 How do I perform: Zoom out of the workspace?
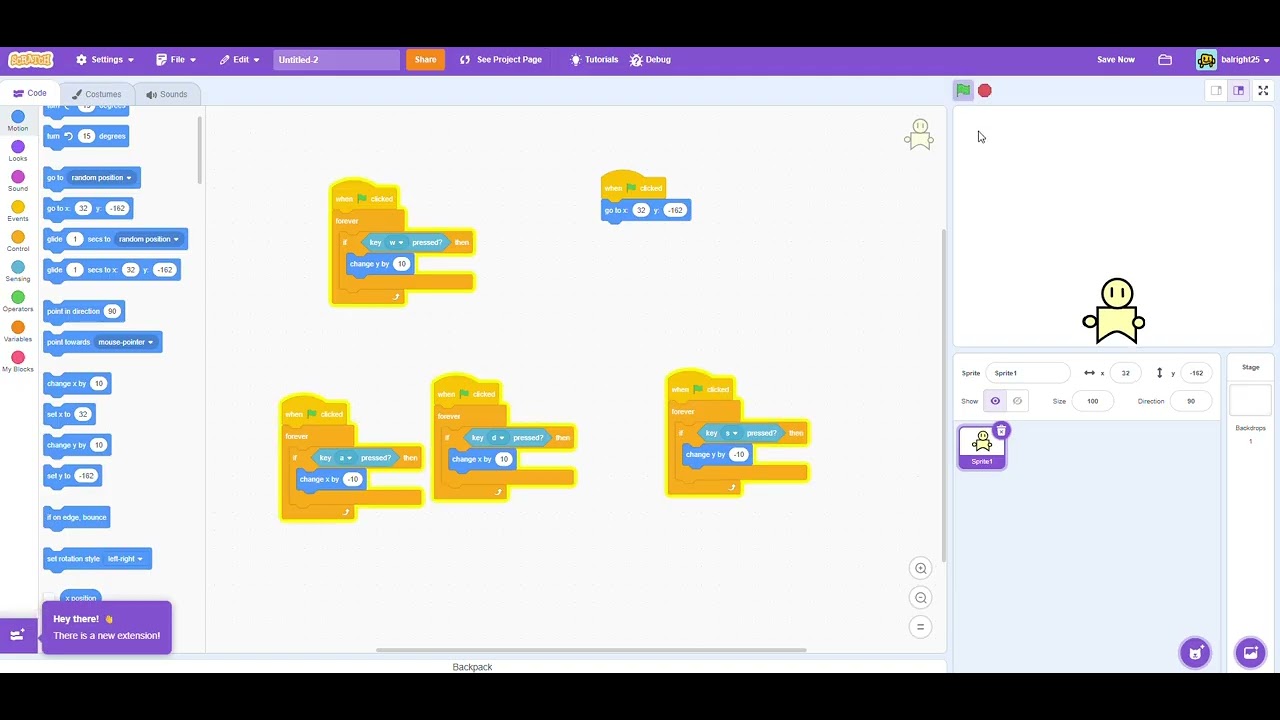pos(921,598)
